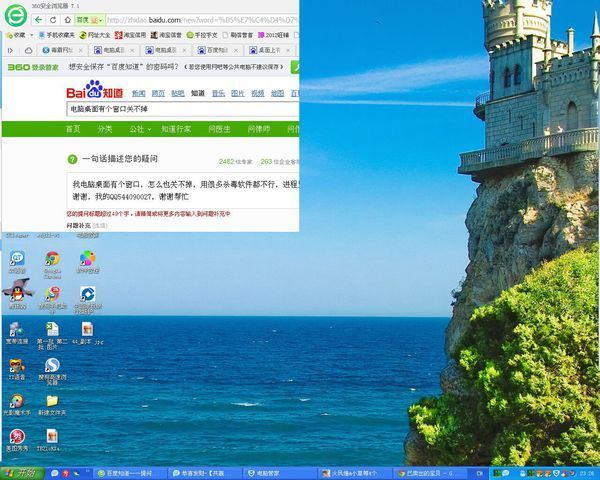Open the 2012旺铺 bookmark

coord(274,35)
